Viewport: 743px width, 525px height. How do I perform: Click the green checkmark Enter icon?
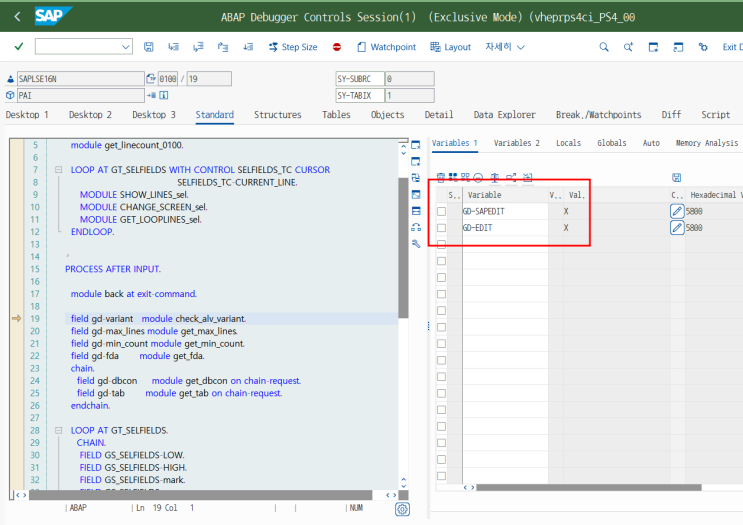(19, 47)
